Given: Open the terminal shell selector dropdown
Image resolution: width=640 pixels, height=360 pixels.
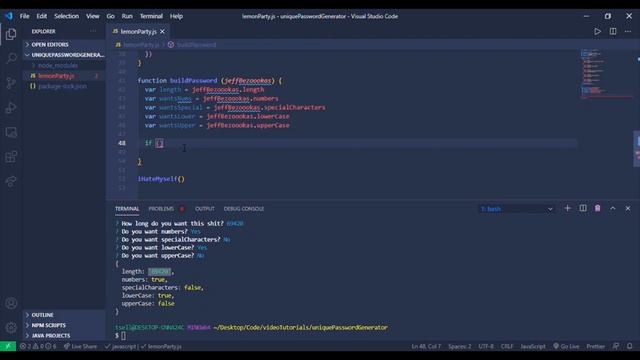Looking at the screenshot, I should coord(516,209).
